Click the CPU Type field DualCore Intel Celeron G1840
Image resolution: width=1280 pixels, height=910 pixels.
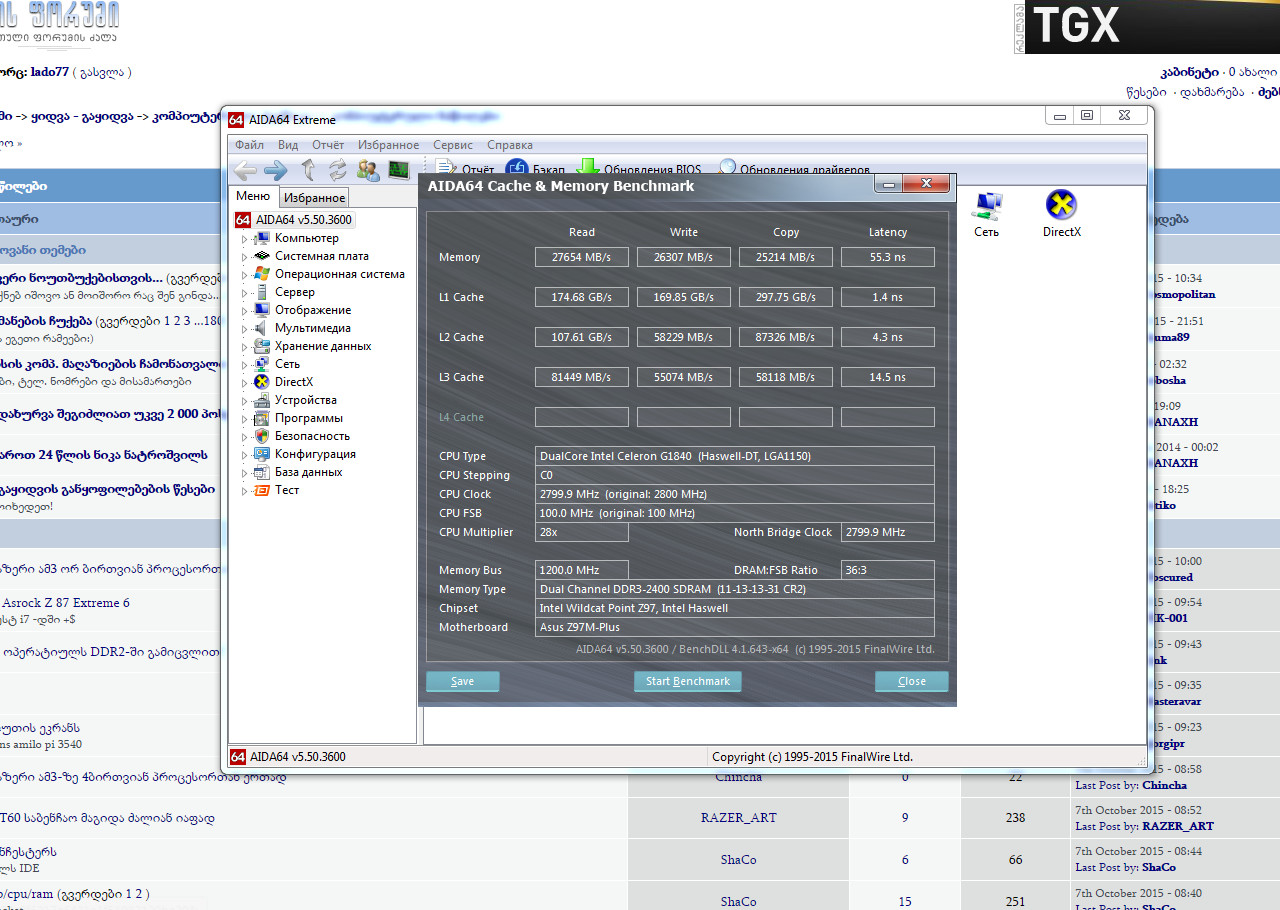coord(735,456)
